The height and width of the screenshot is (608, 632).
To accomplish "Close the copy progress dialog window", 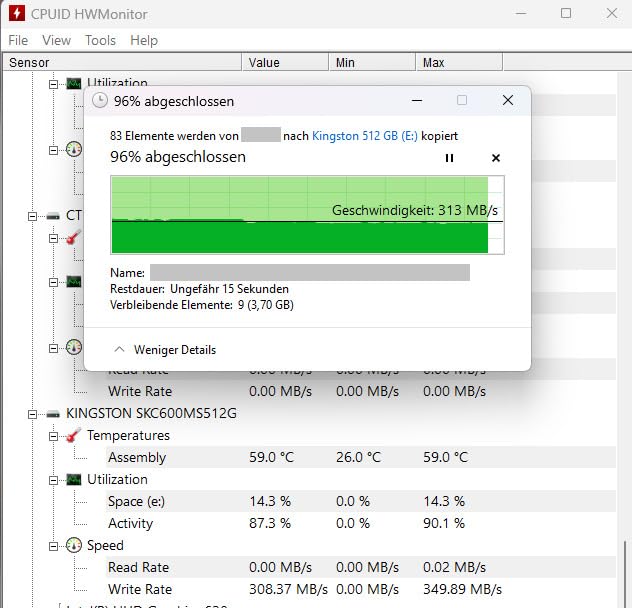I will pyautogui.click(x=508, y=100).
